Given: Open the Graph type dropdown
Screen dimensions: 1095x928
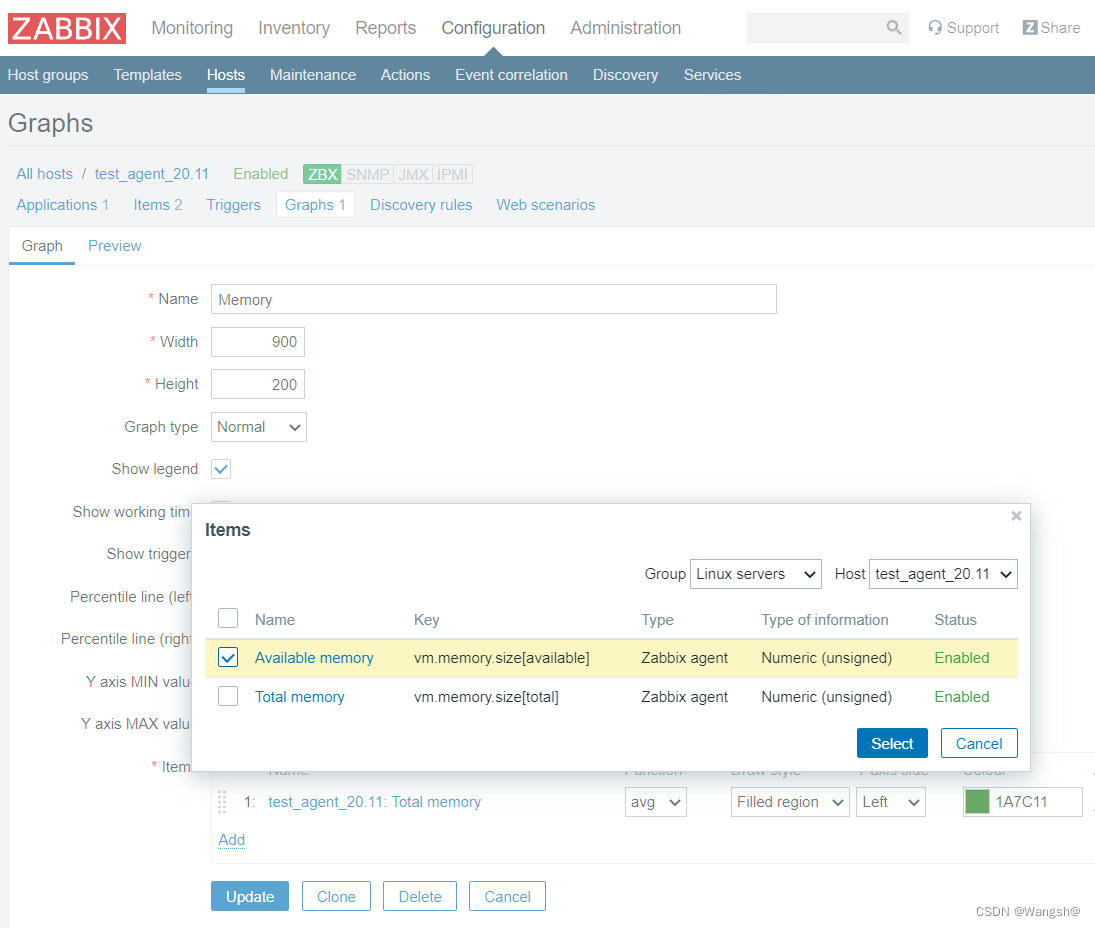Looking at the screenshot, I should [x=259, y=427].
